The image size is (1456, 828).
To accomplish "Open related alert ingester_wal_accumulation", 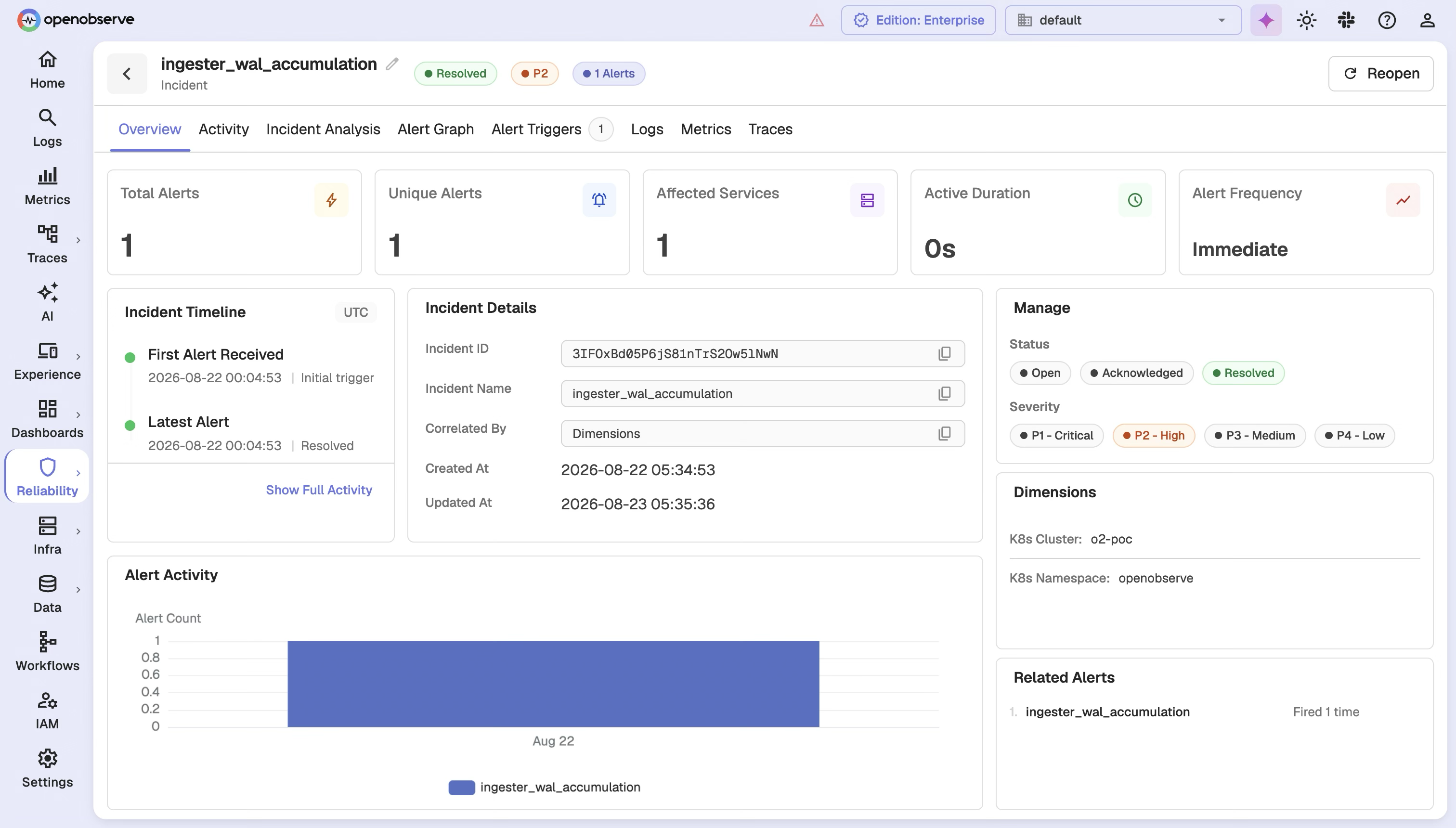I will 1107,712.
